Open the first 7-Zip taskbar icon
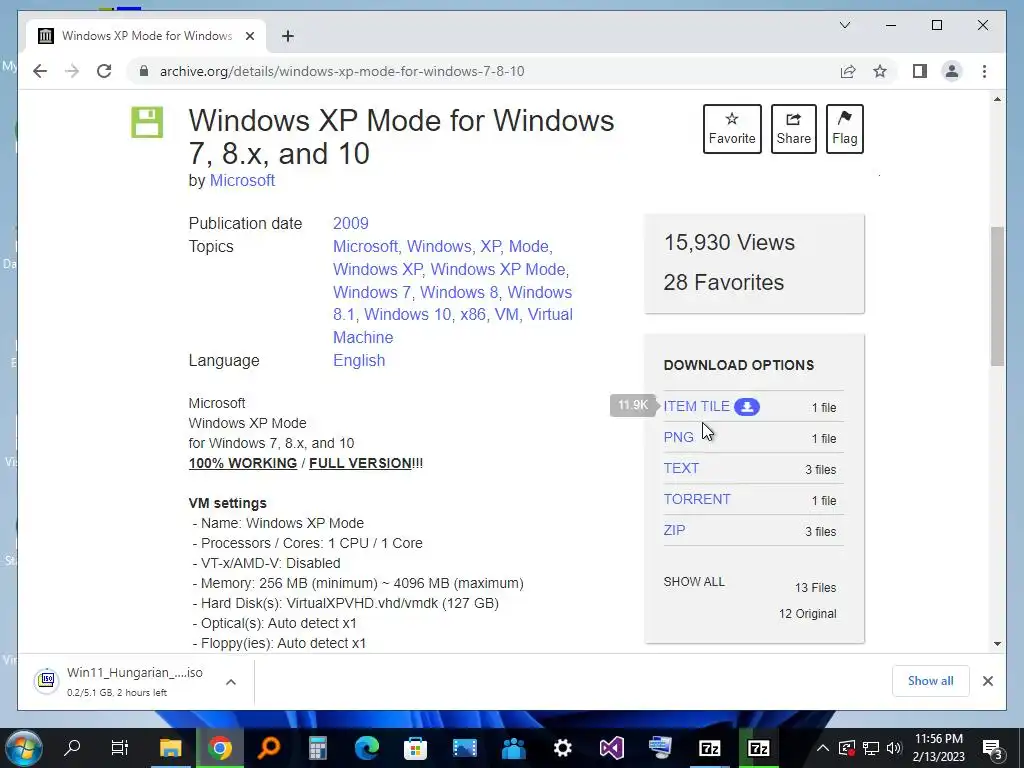 [709, 748]
